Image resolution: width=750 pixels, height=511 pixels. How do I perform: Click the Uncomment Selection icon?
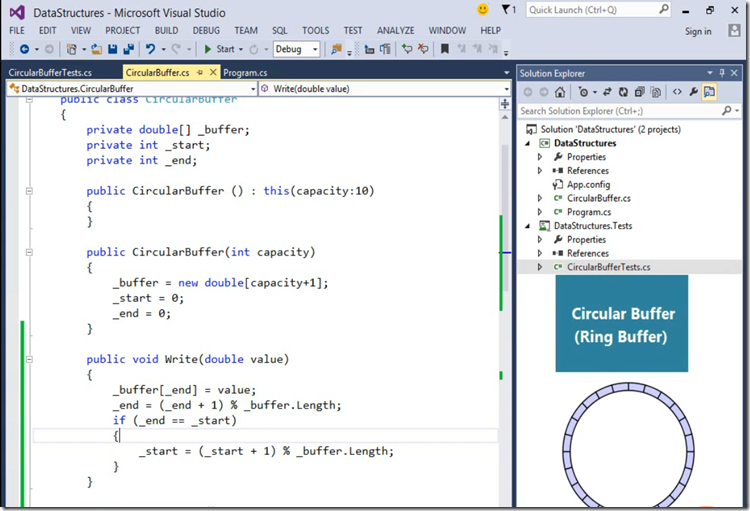click(423, 49)
